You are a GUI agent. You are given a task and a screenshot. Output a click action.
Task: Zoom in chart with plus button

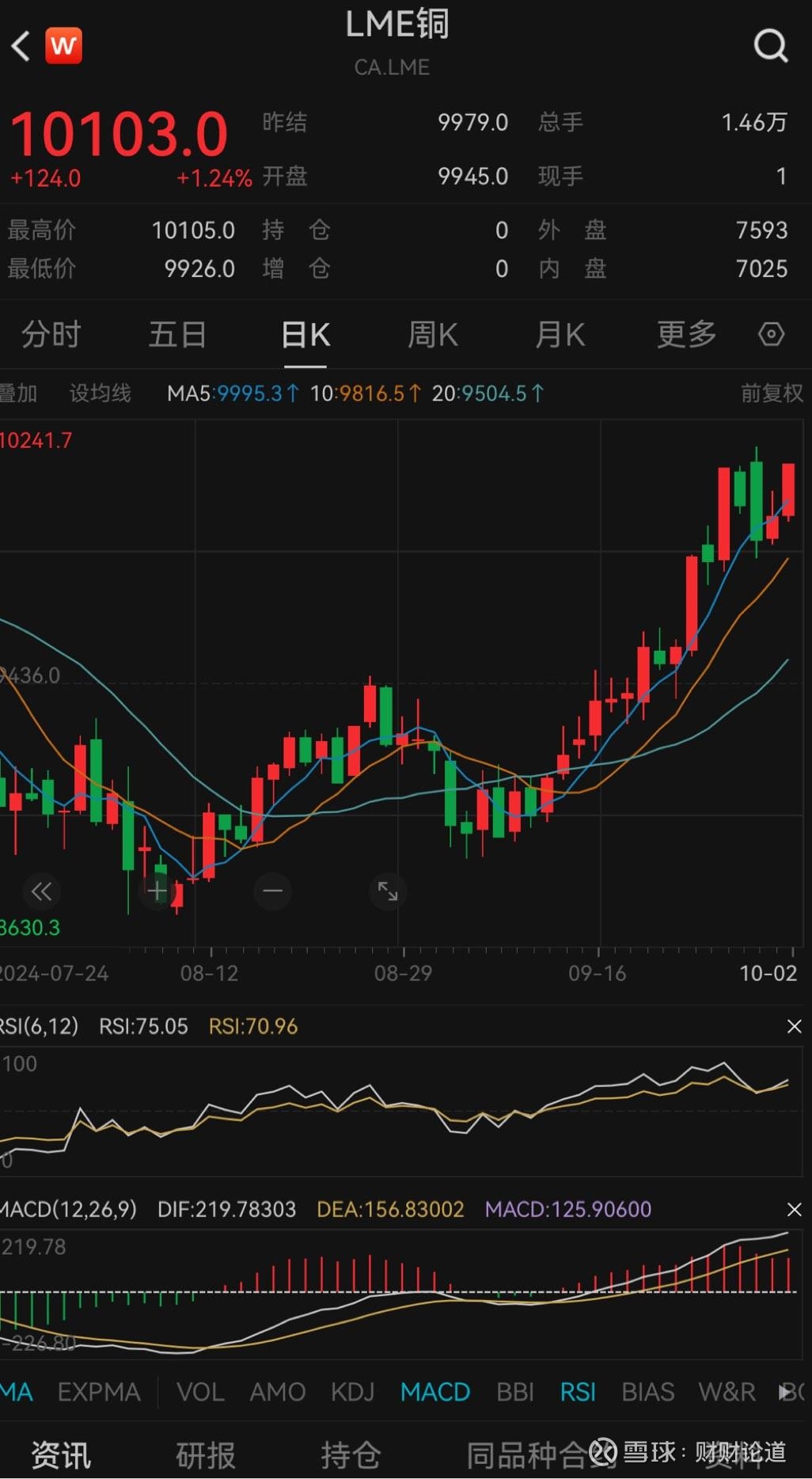tap(157, 891)
